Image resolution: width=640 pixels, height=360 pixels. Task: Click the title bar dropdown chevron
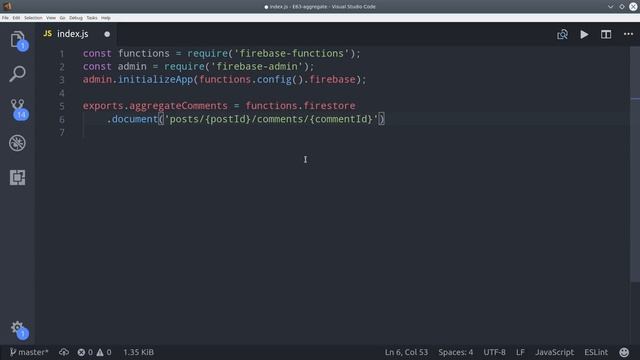click(611, 7)
